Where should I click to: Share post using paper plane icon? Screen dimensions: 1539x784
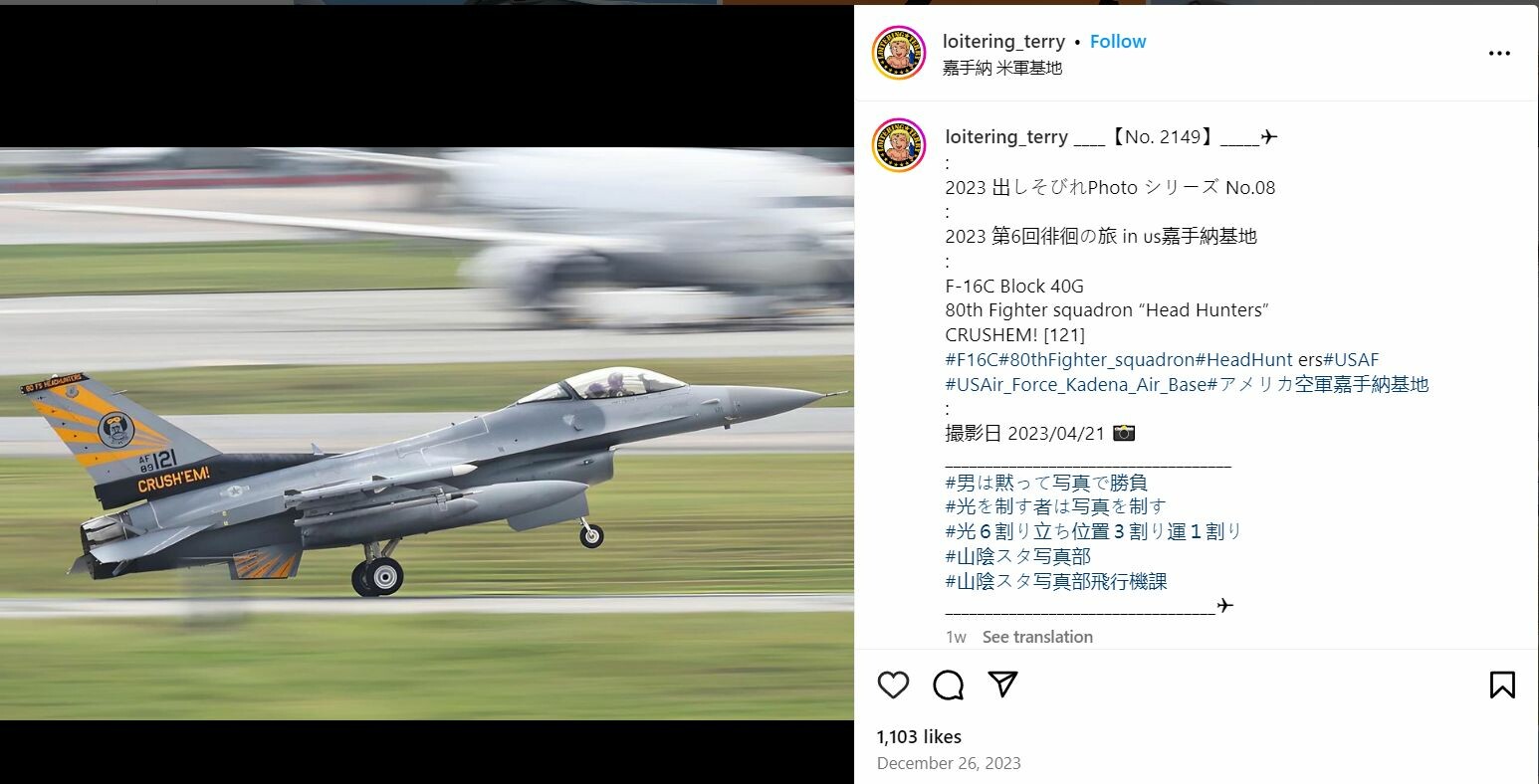[1002, 685]
